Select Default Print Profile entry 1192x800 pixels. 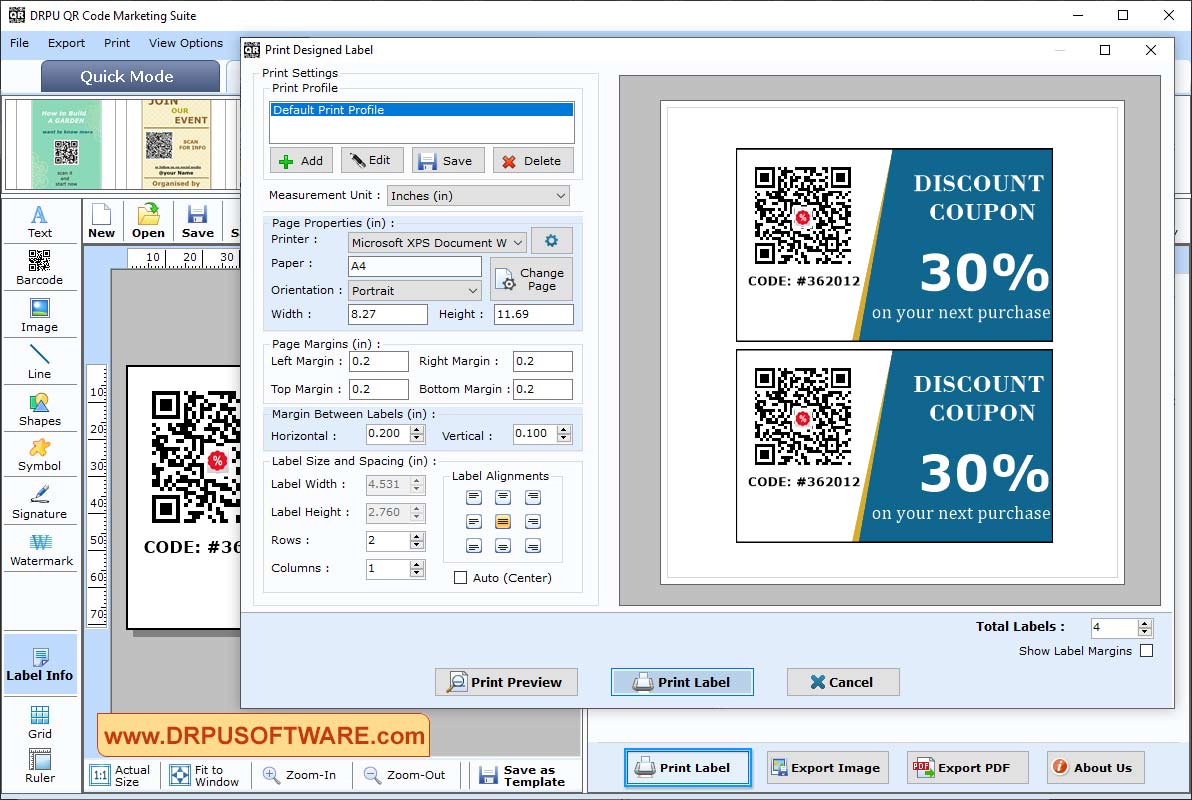coord(422,110)
